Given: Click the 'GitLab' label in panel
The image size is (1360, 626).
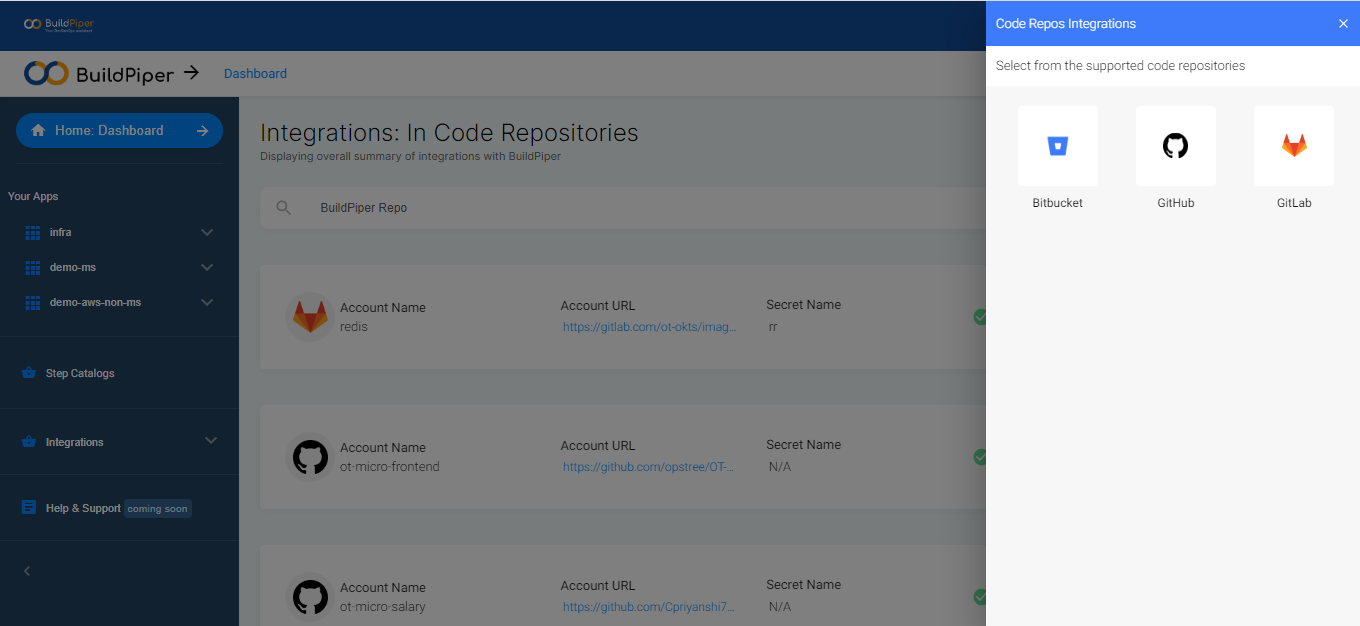Looking at the screenshot, I should click(1294, 203).
